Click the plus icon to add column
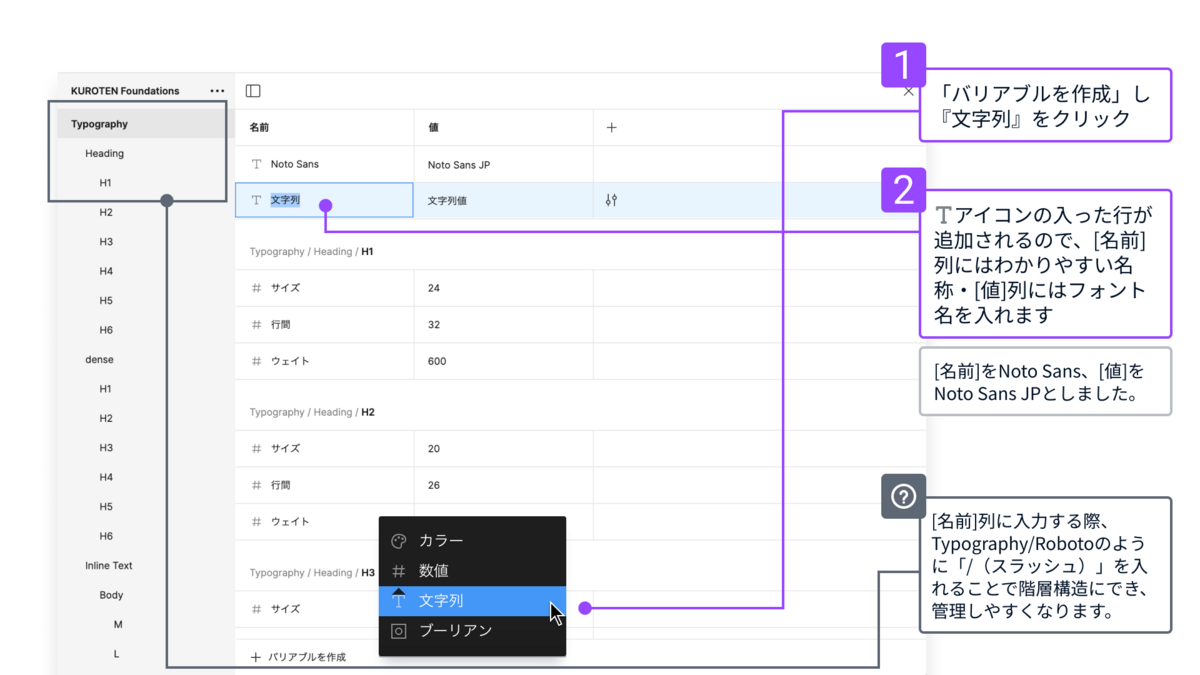Viewport: 1200px width, 675px height. 612,128
